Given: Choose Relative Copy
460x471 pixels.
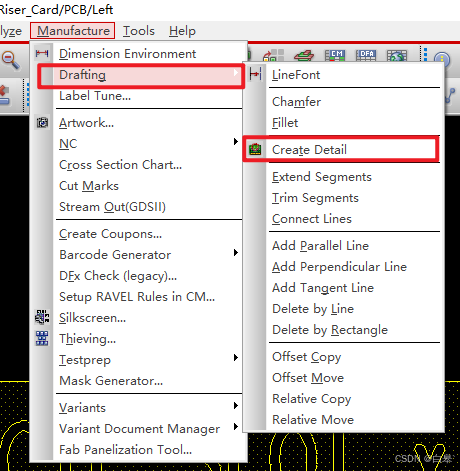Looking at the screenshot, I should click(312, 399).
